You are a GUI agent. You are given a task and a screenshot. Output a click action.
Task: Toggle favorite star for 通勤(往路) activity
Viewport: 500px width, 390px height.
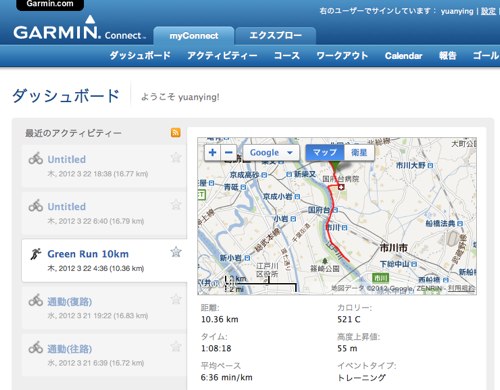click(x=176, y=347)
